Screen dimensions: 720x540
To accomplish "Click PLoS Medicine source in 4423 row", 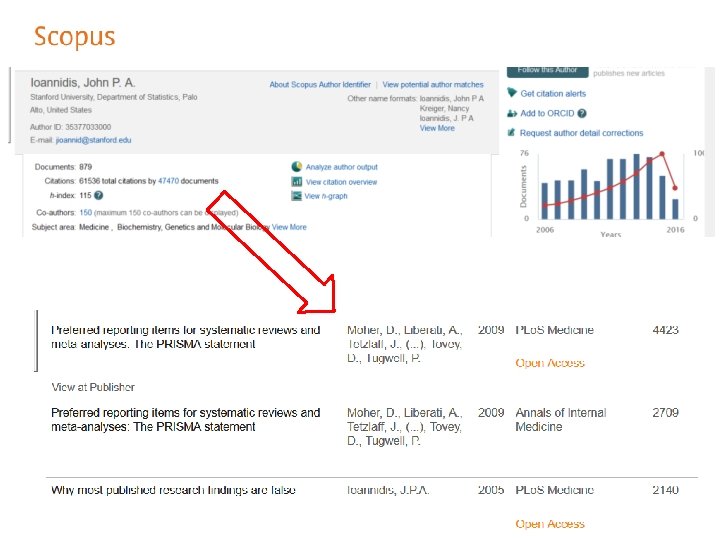I will click(554, 330).
